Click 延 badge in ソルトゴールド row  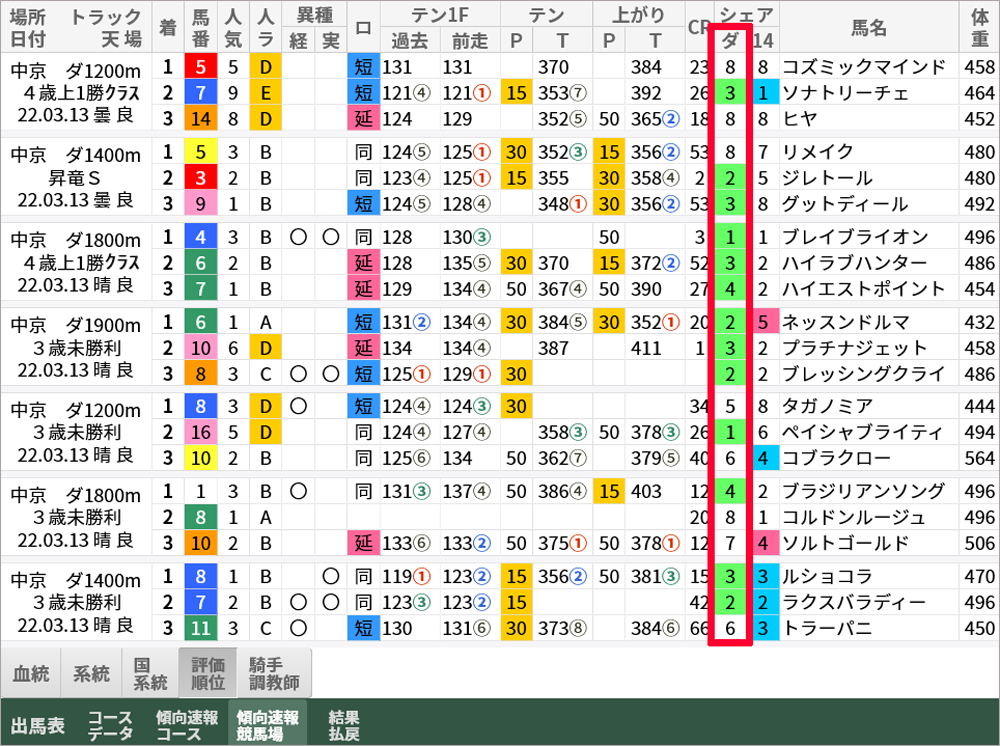[x=364, y=543]
